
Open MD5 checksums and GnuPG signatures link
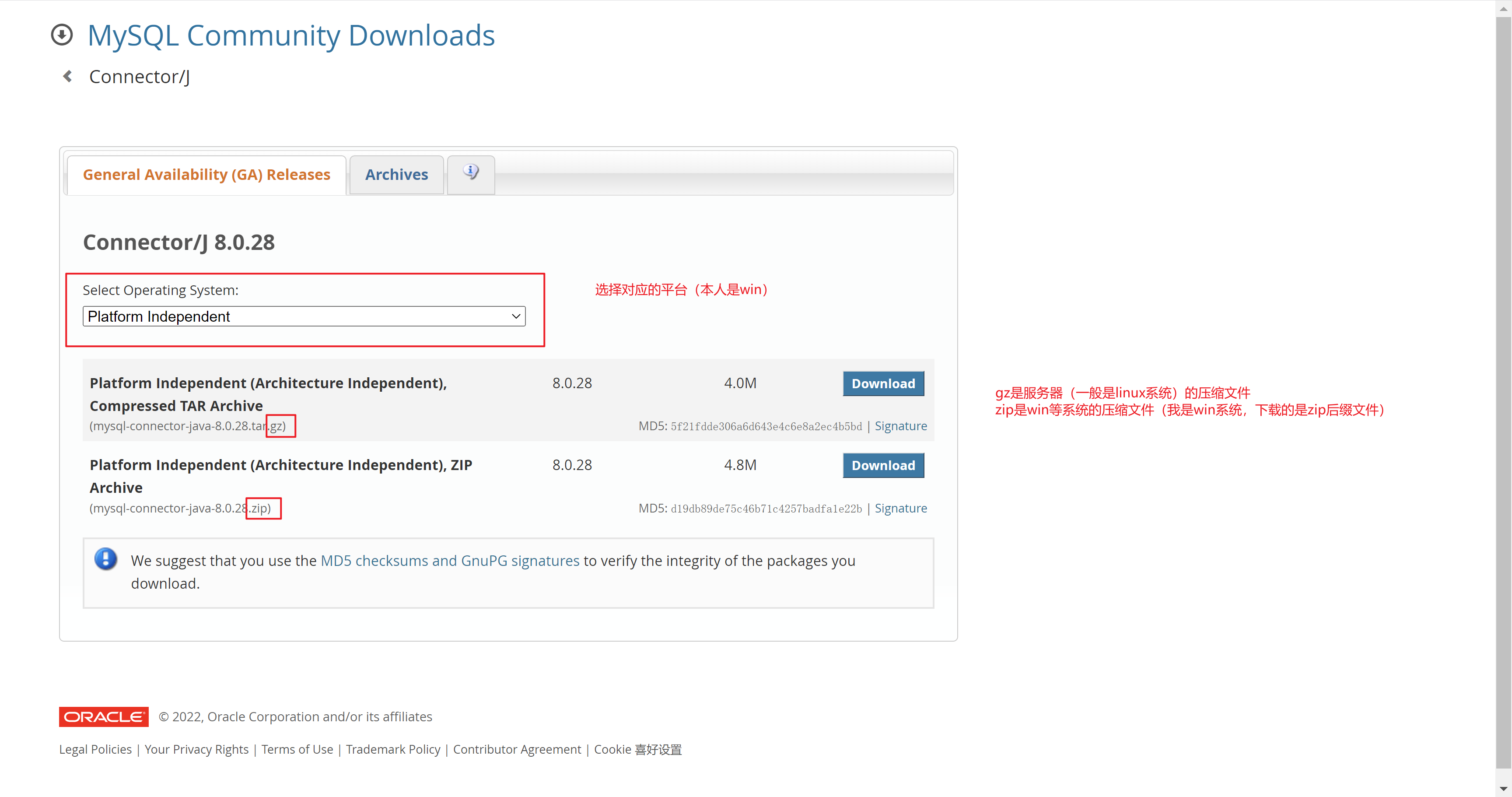(x=450, y=561)
